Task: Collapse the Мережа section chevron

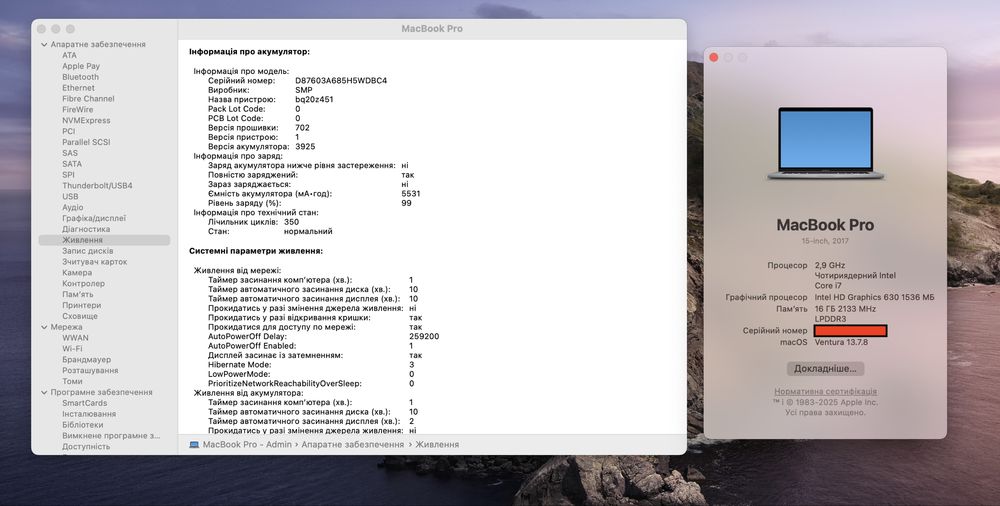Action: 44,327
